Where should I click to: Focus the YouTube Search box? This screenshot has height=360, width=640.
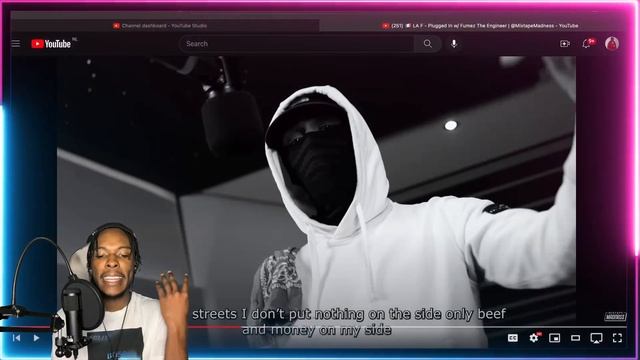(296, 44)
